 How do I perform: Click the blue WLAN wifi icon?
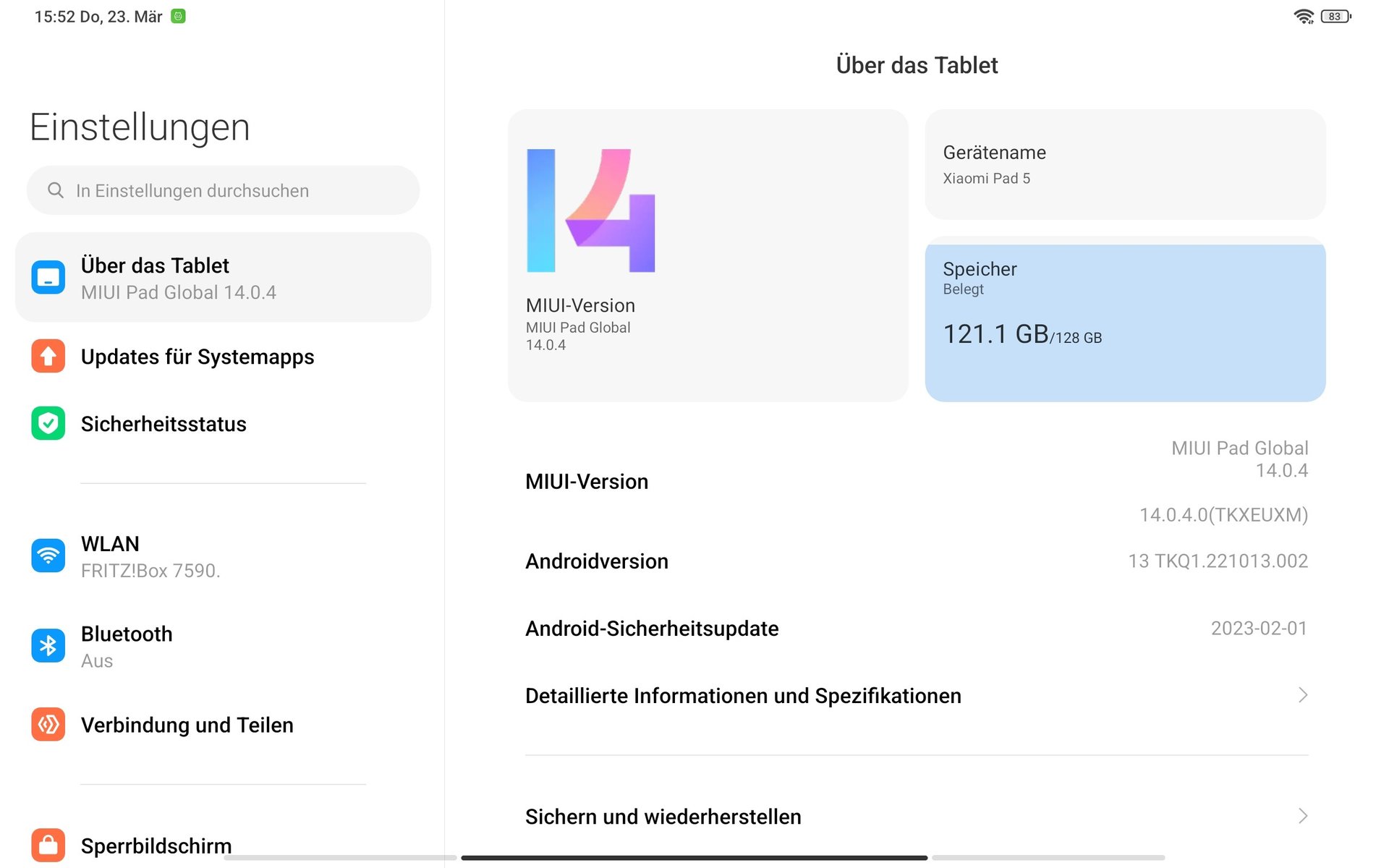tap(48, 556)
